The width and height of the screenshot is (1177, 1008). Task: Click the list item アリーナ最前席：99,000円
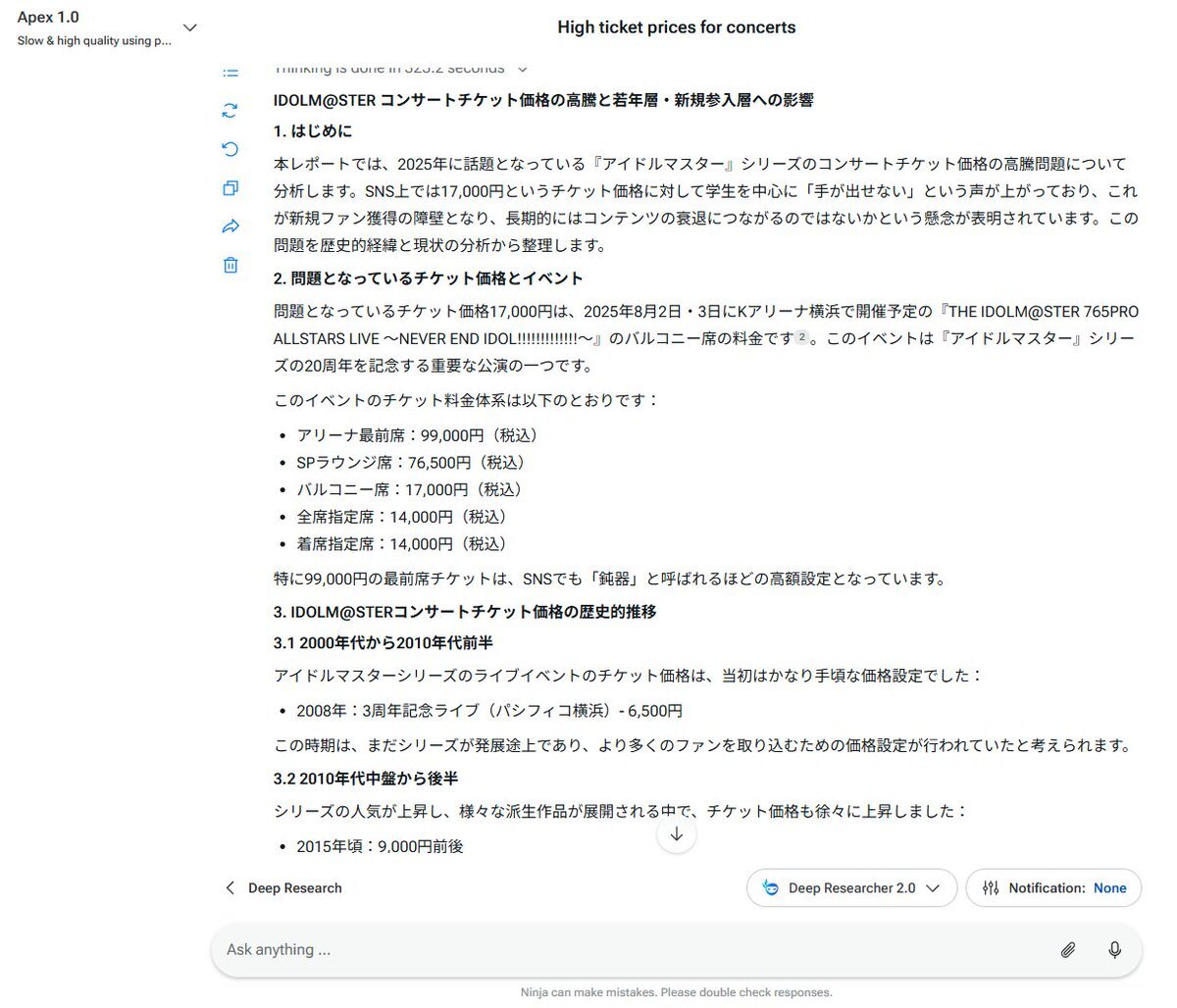(x=418, y=435)
